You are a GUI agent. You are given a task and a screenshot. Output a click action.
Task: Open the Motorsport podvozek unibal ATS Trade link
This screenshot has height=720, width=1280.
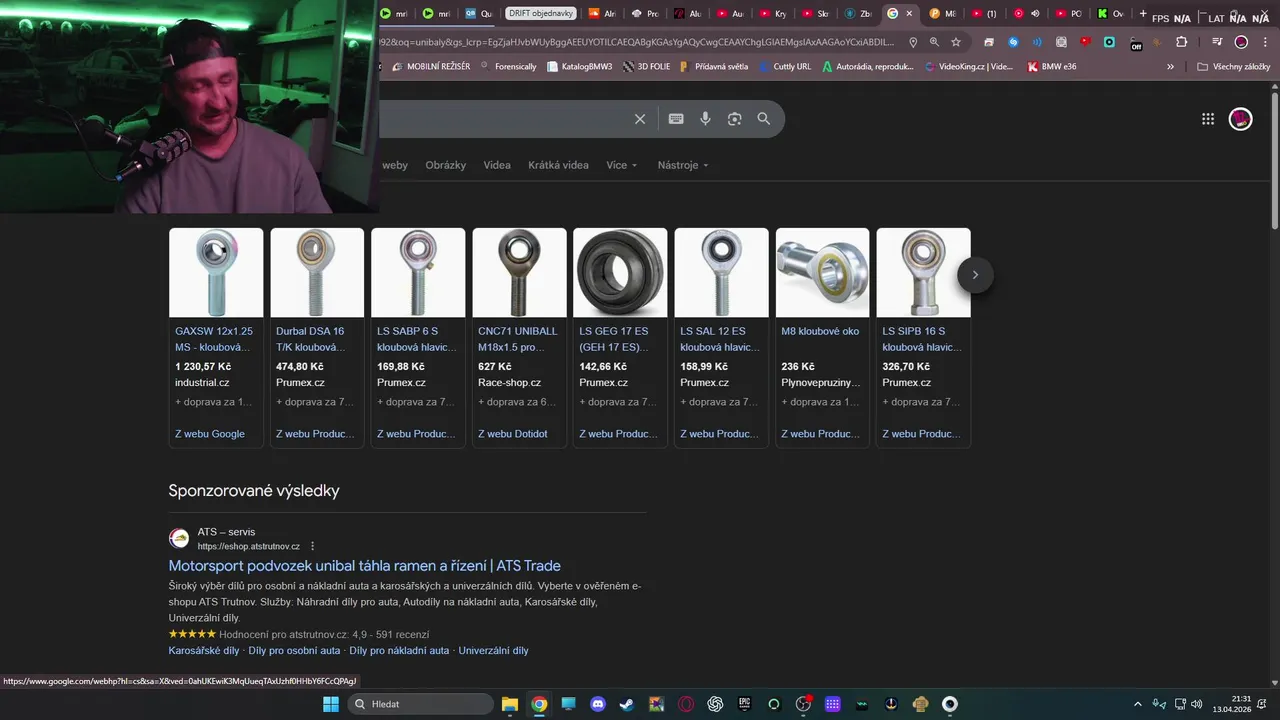[364, 566]
